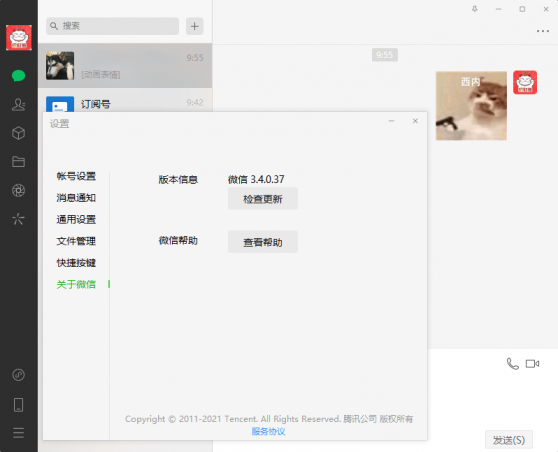Select the 文件管理 settings tab
Screen dimensions: 558x452
76,241
